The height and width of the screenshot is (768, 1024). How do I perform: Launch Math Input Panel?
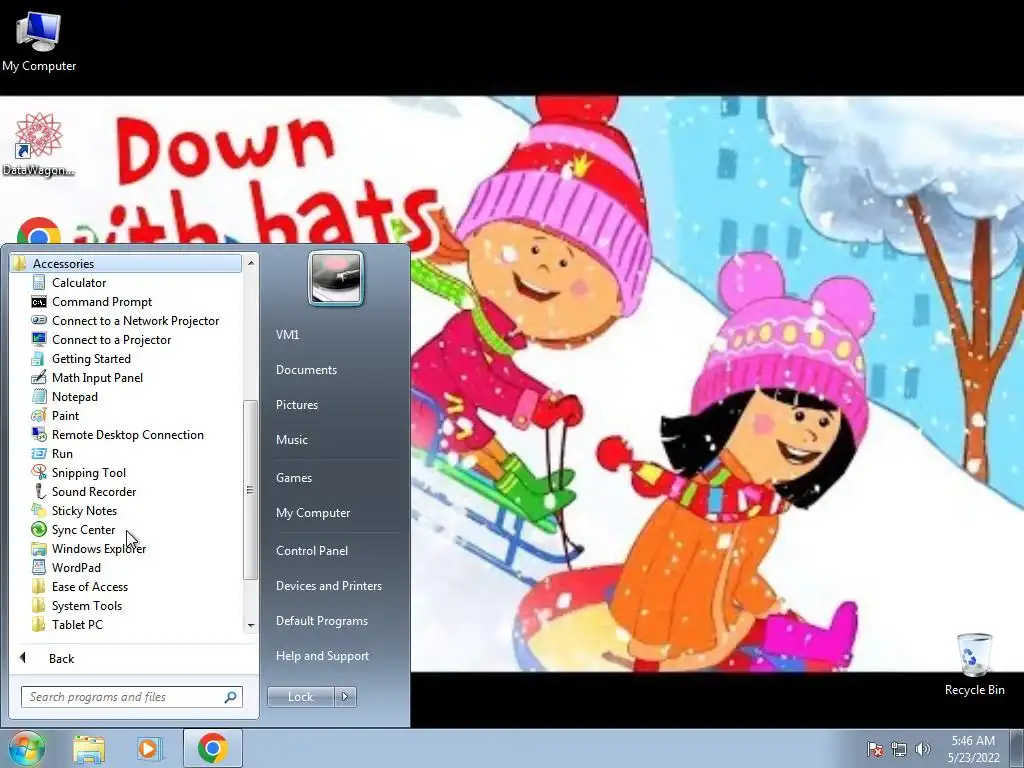[97, 377]
